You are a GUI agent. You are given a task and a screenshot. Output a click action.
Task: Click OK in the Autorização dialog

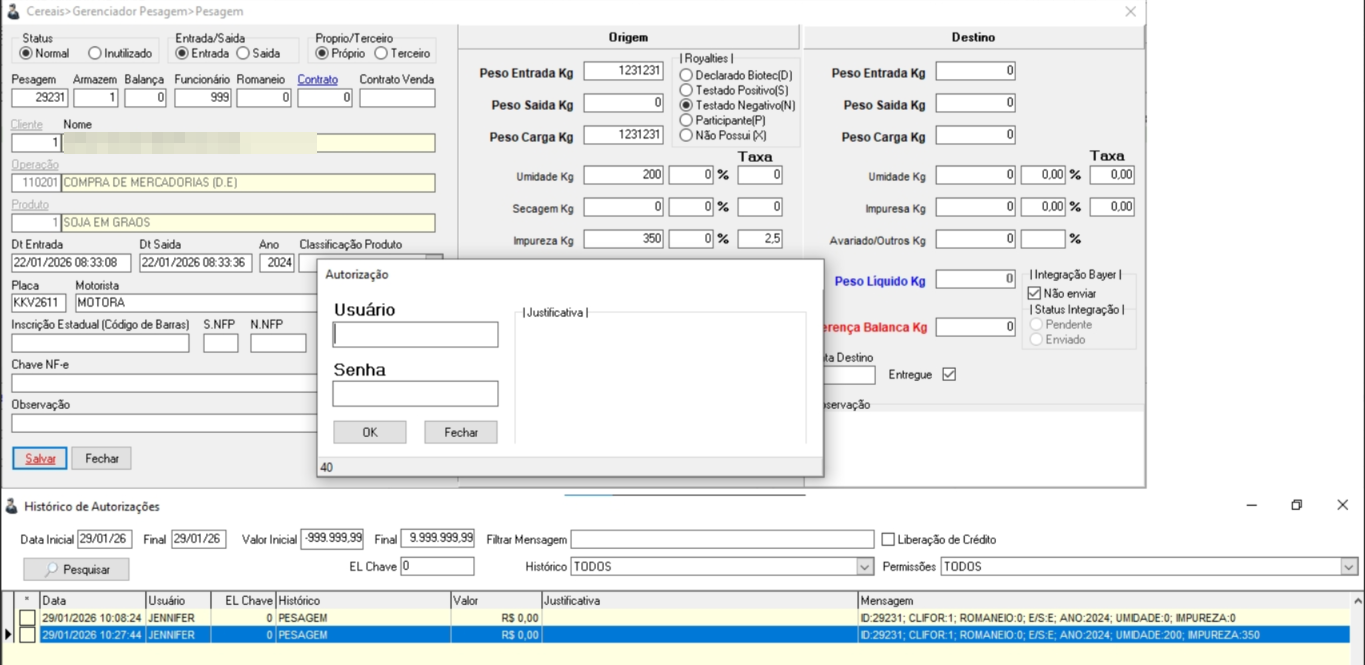[x=369, y=432]
